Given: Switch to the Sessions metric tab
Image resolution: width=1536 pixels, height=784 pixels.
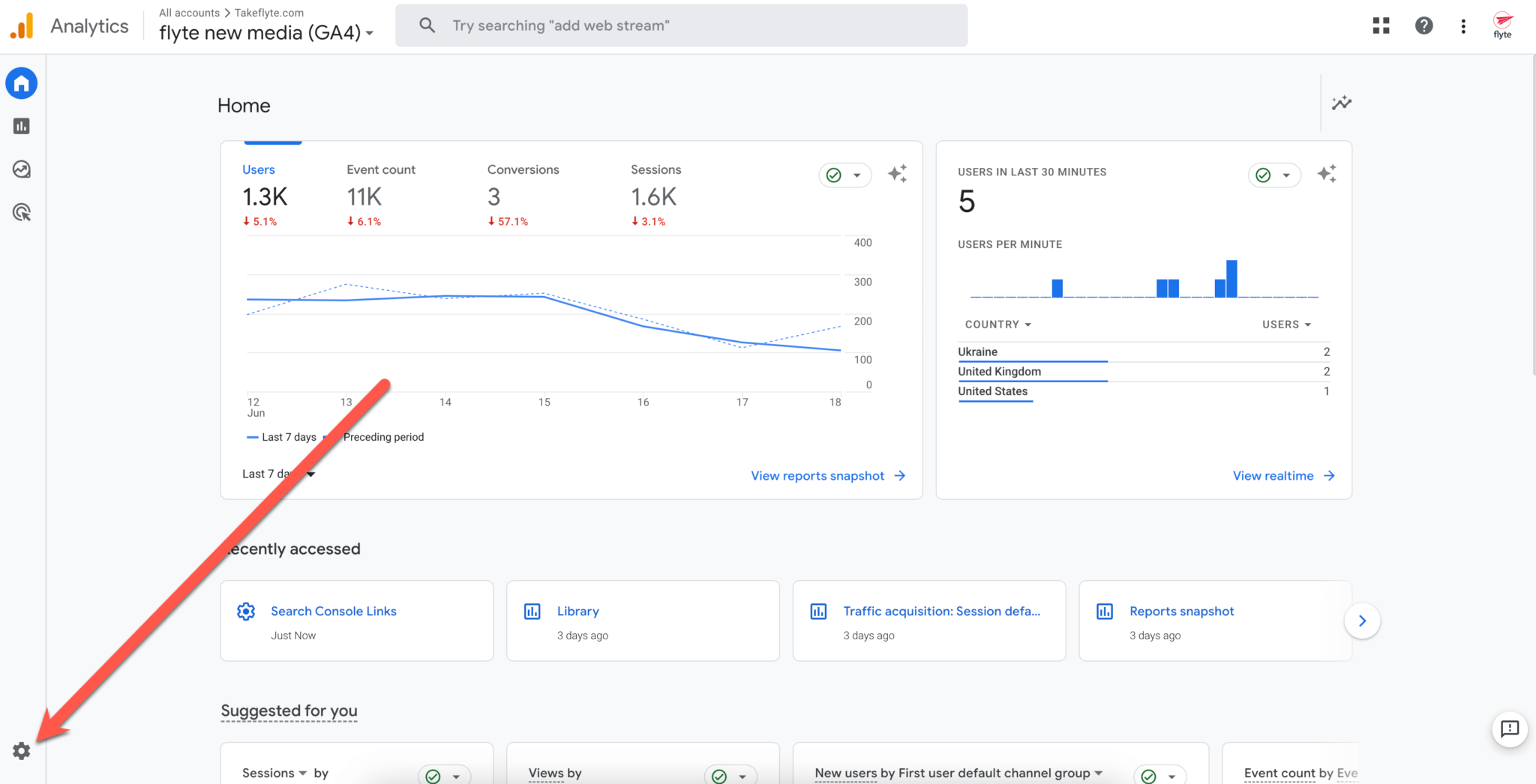Looking at the screenshot, I should (655, 169).
